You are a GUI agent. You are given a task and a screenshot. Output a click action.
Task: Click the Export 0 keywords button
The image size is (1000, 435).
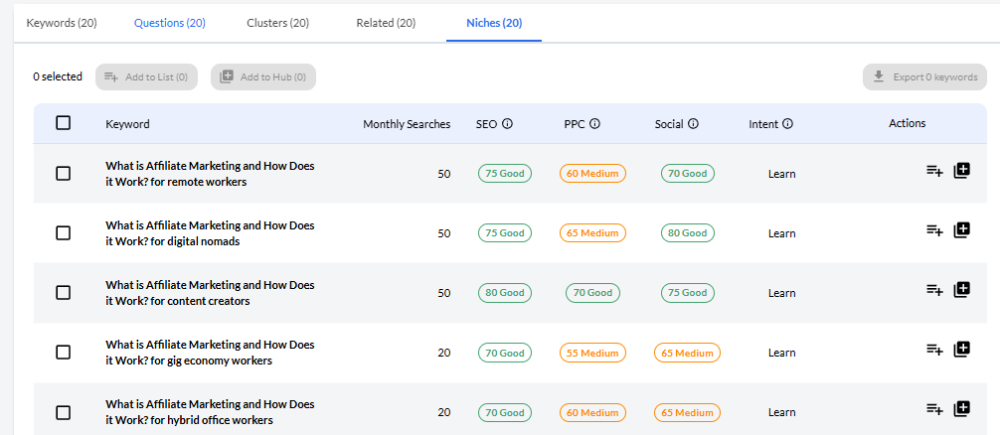(x=924, y=77)
